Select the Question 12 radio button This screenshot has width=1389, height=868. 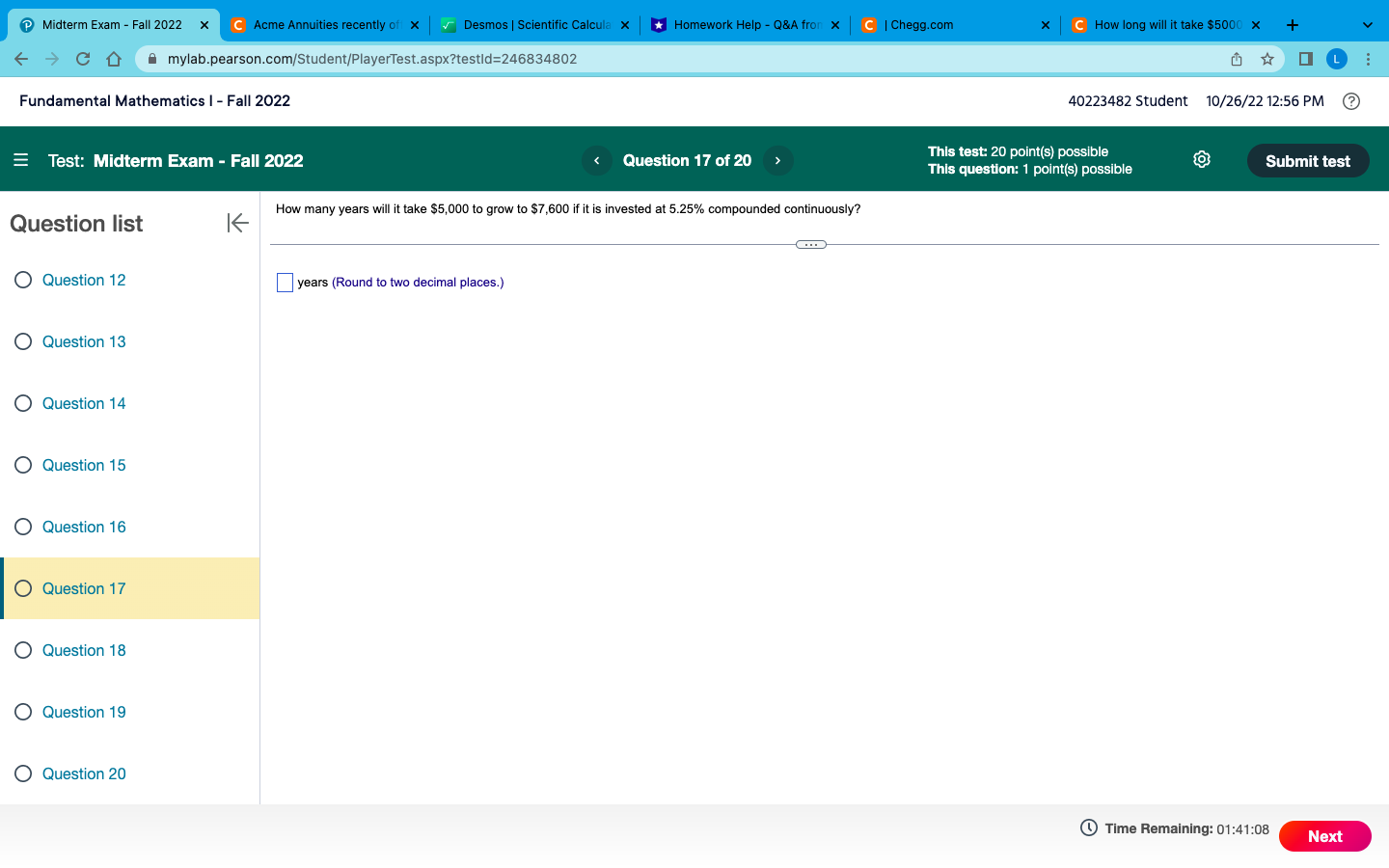coord(23,279)
